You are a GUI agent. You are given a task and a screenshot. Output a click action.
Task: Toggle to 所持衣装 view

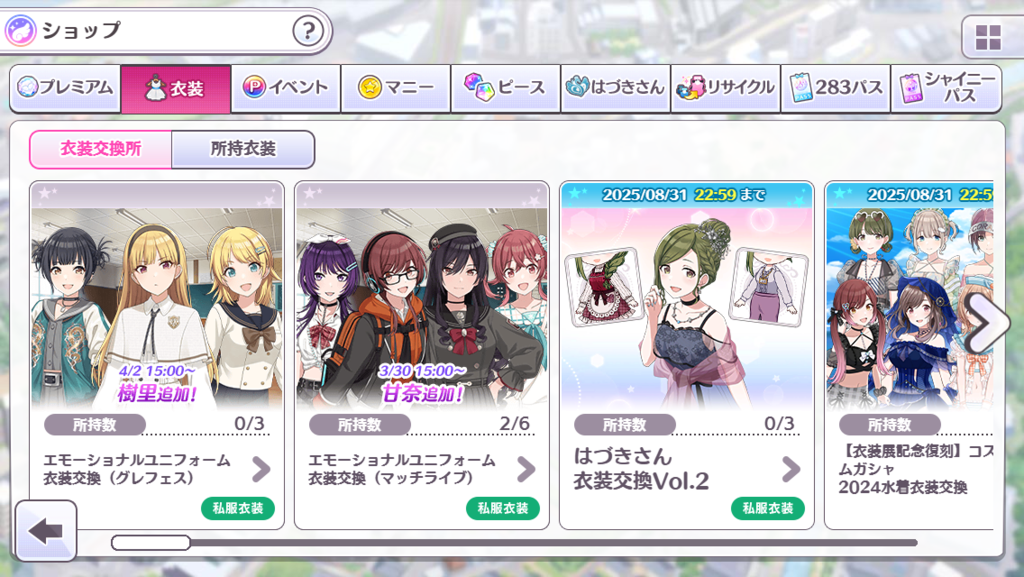coord(243,149)
